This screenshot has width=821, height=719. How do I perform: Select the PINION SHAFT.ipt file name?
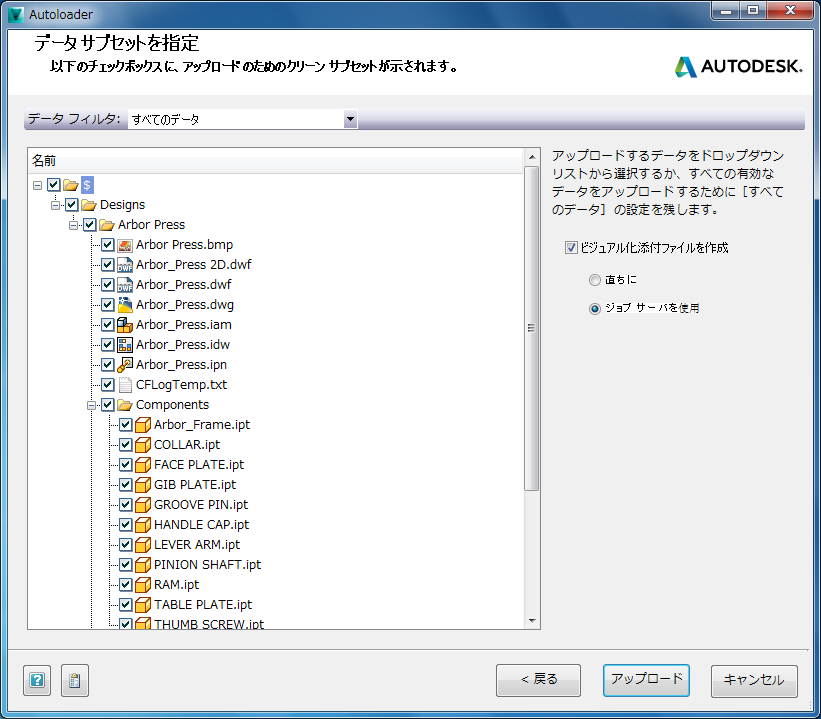pyautogui.click(x=207, y=565)
